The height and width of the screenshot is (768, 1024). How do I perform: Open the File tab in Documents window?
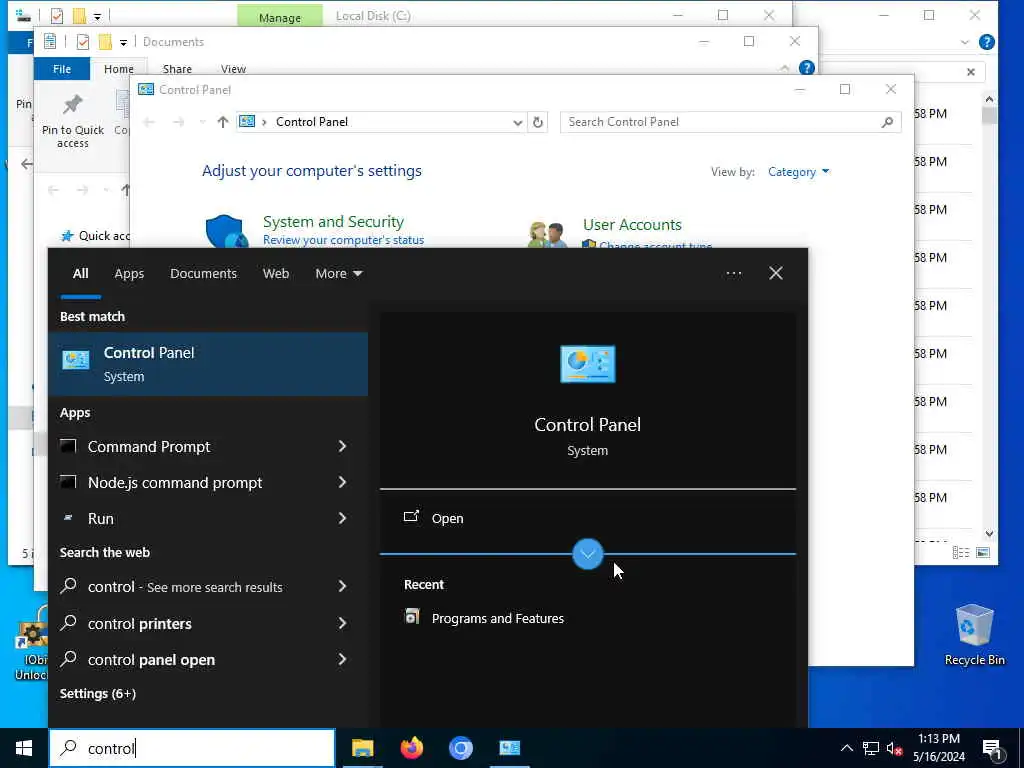(62, 69)
